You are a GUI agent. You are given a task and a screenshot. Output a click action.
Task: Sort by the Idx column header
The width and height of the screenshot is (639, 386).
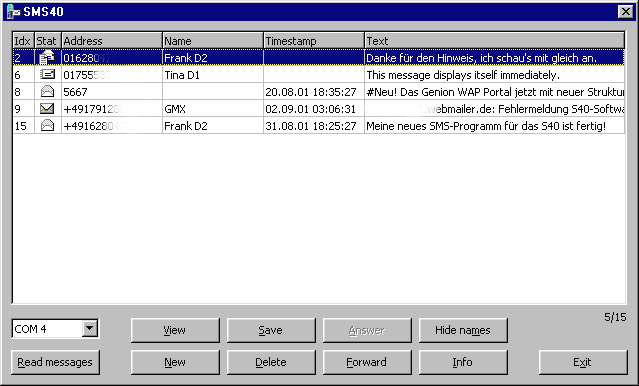coord(23,41)
